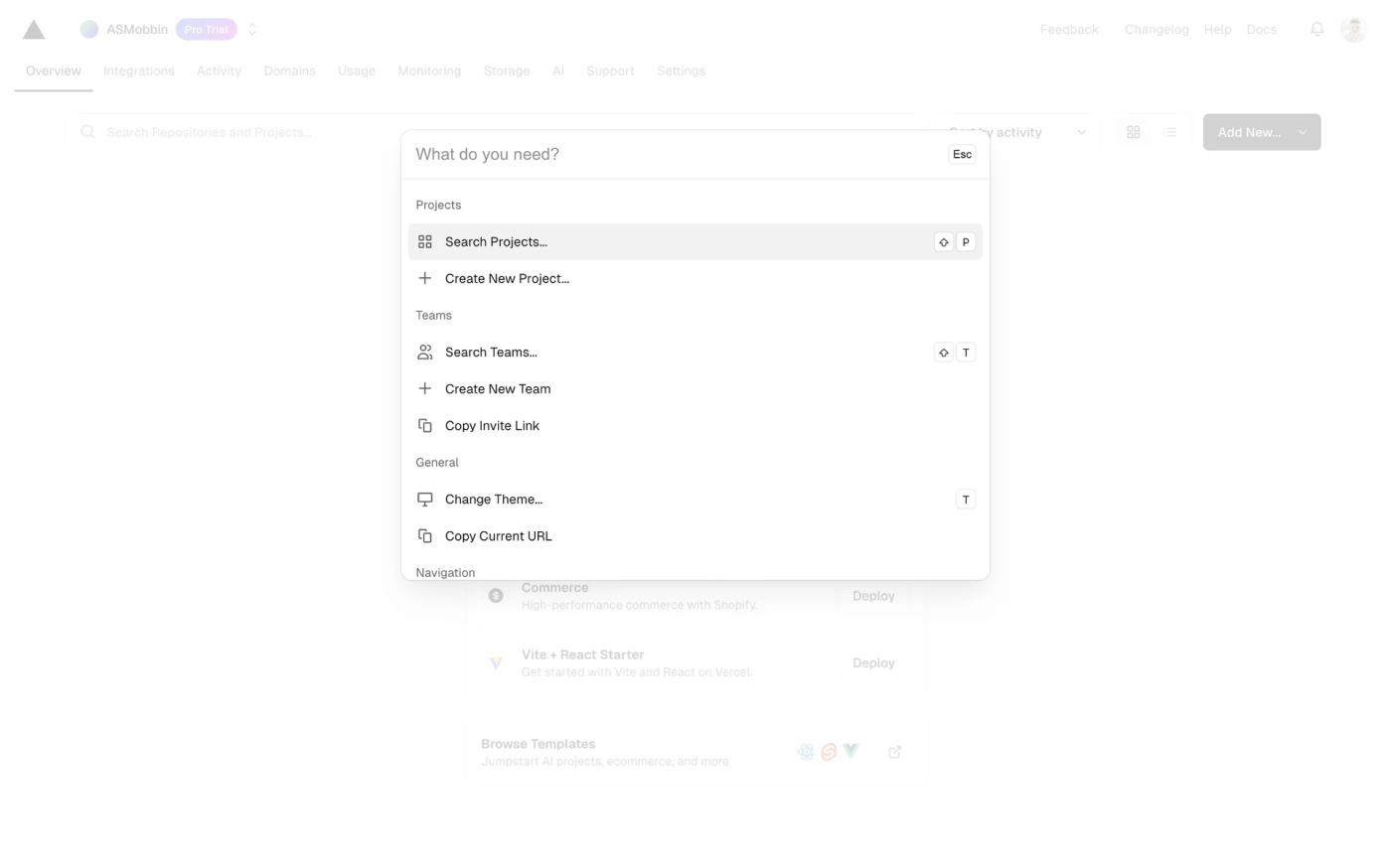This screenshot has width=1389, height=868.
Task: Dismiss palette with Esc button
Action: coord(962,154)
